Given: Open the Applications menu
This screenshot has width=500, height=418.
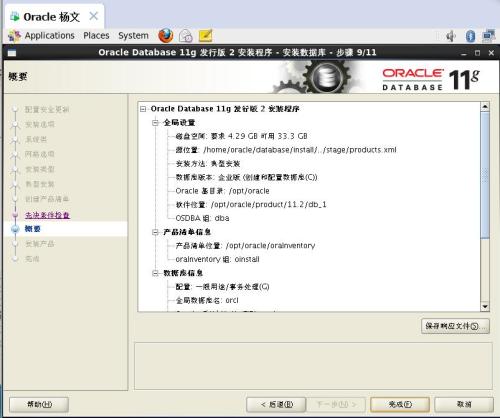Looking at the screenshot, I should [x=49, y=36].
